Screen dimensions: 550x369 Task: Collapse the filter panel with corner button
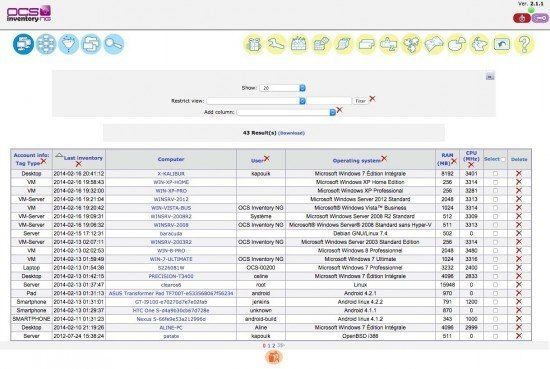point(490,76)
